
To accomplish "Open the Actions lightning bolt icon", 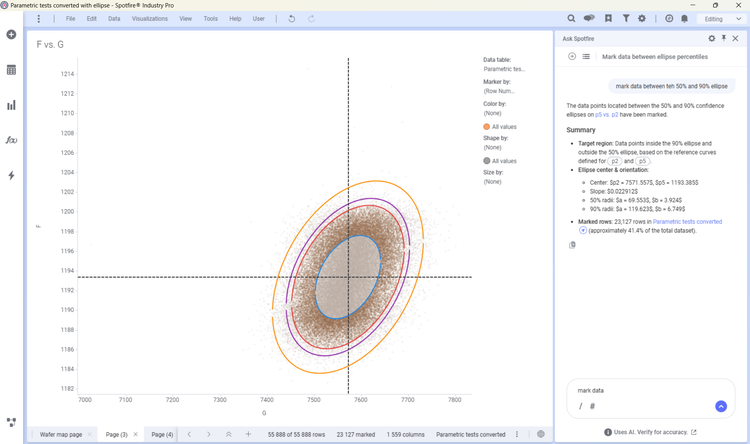I will click(11, 176).
